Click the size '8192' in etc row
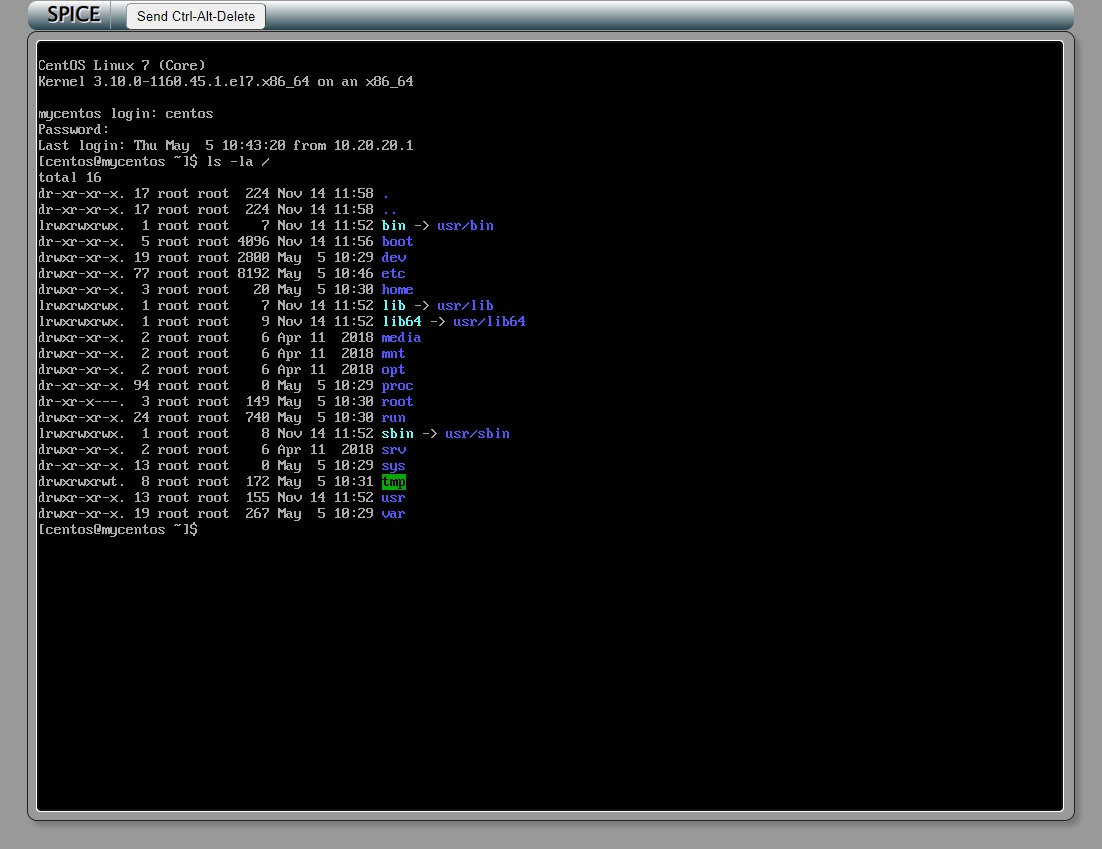1102x849 pixels. click(253, 273)
